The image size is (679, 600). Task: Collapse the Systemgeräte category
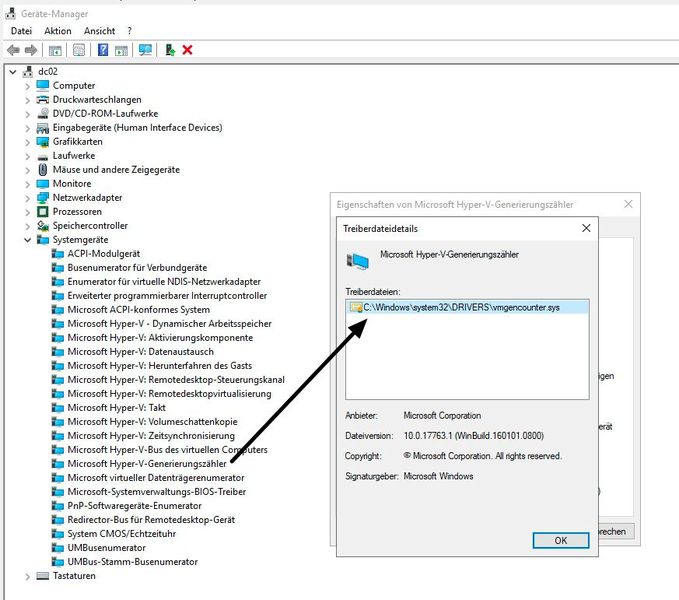tap(27, 240)
